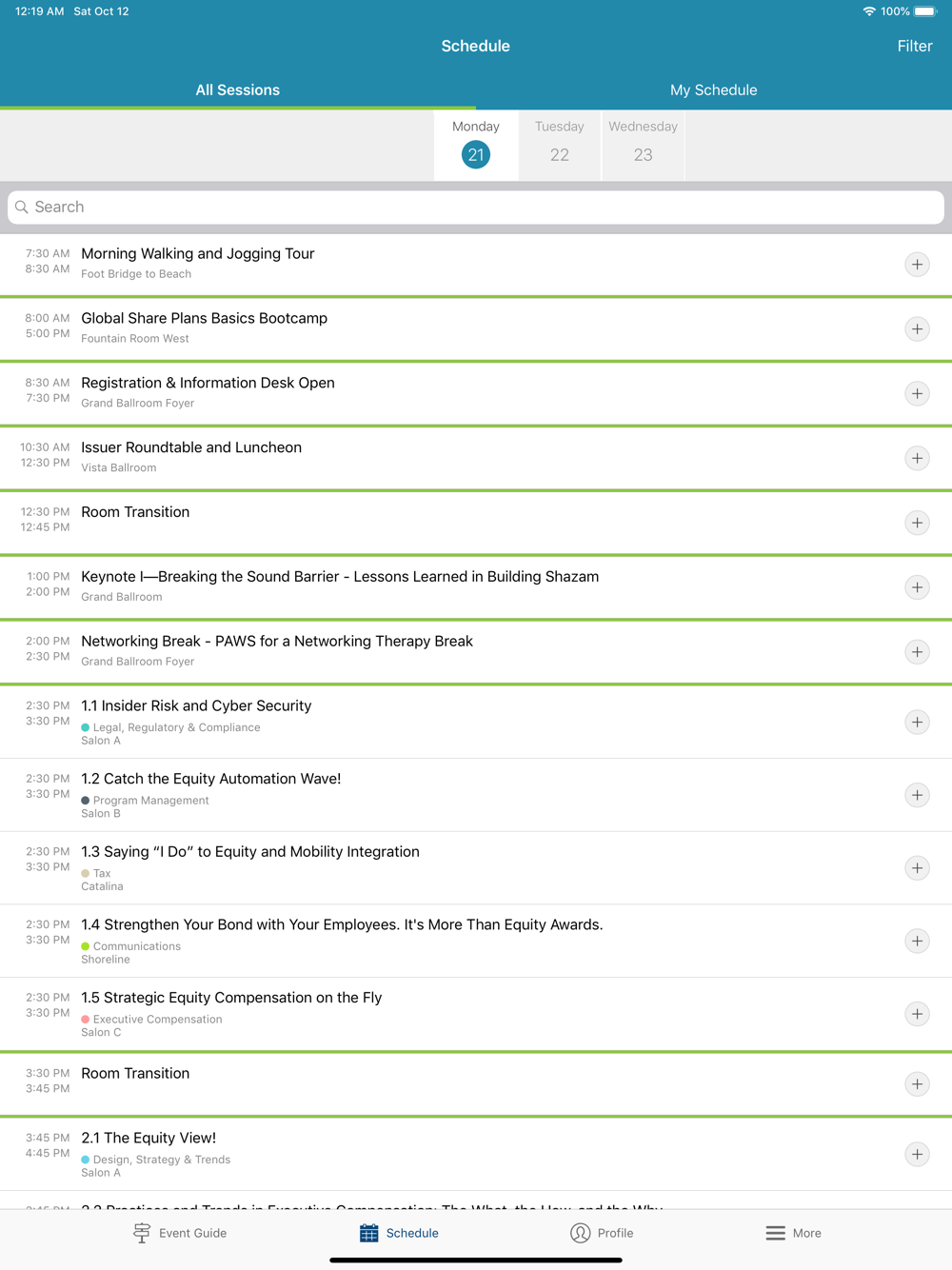952x1270 pixels.
Task: Focus the session Search field
Action: point(476,207)
